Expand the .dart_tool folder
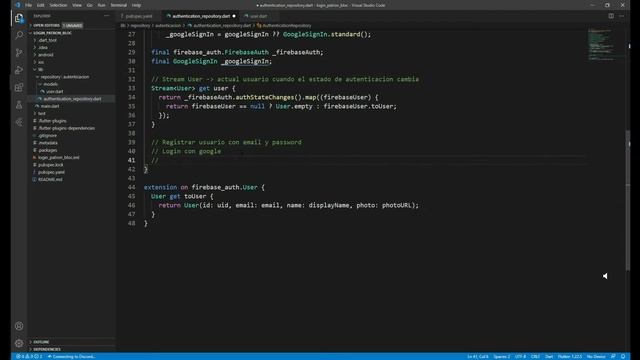Screen dimensions: 640x360 point(47,40)
